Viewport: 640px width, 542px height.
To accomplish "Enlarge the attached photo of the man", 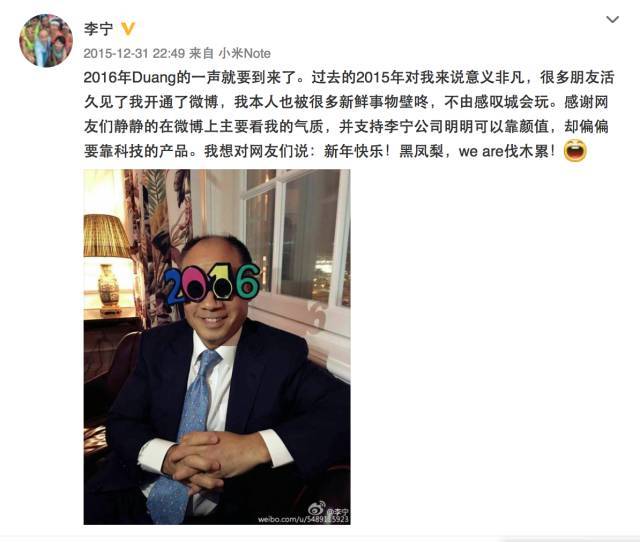I will (x=217, y=347).
